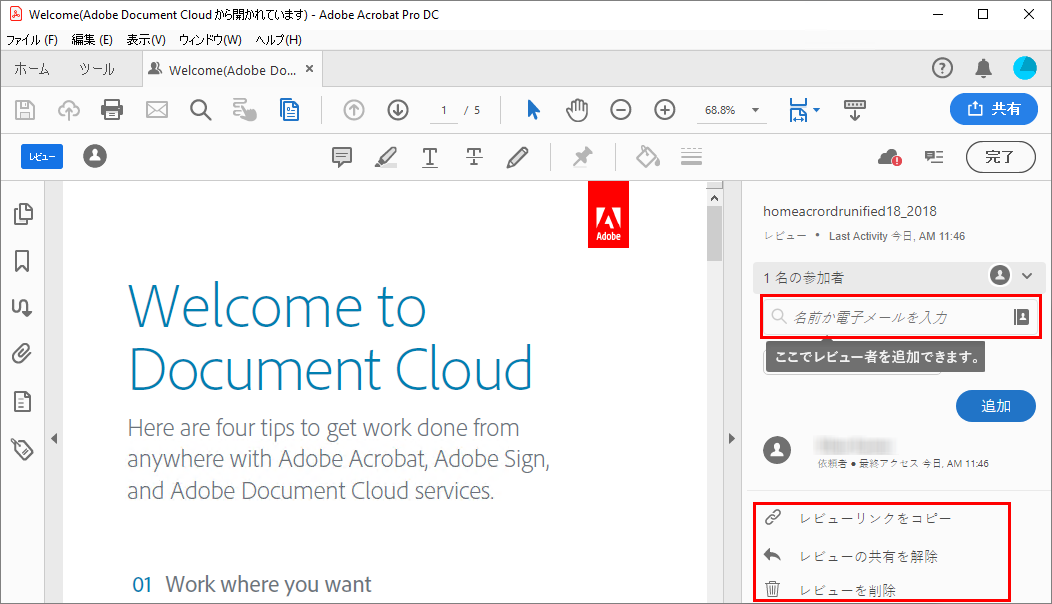Viewport: 1052px width, 604px height.
Task: Open the 68.8% zoom level dropdown
Action: [755, 110]
